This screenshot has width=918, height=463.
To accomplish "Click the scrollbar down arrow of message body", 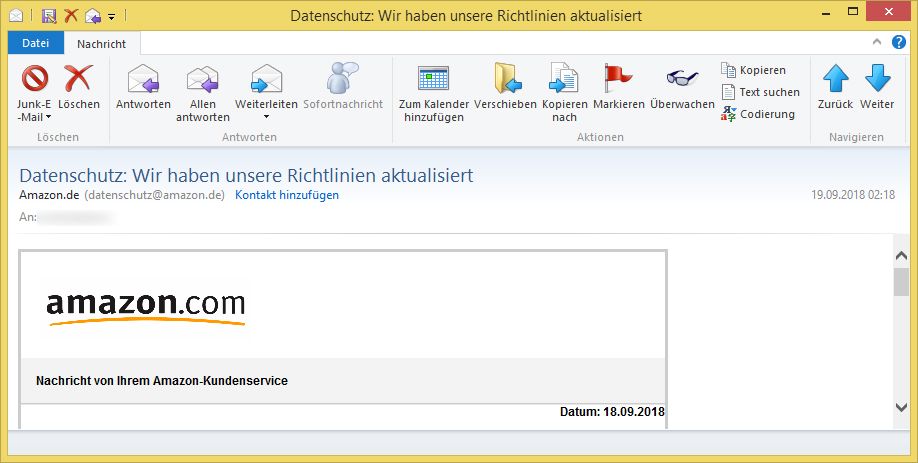I will 902,407.
